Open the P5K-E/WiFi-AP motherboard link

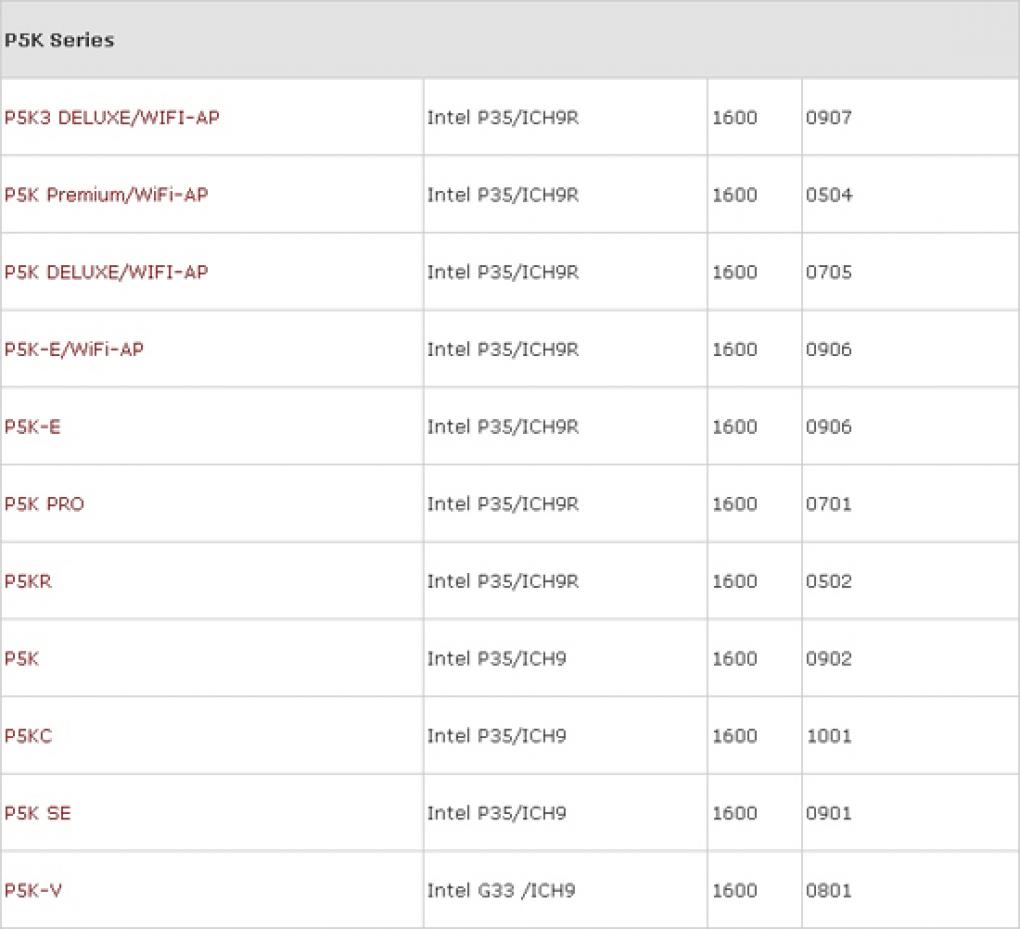click(x=74, y=349)
